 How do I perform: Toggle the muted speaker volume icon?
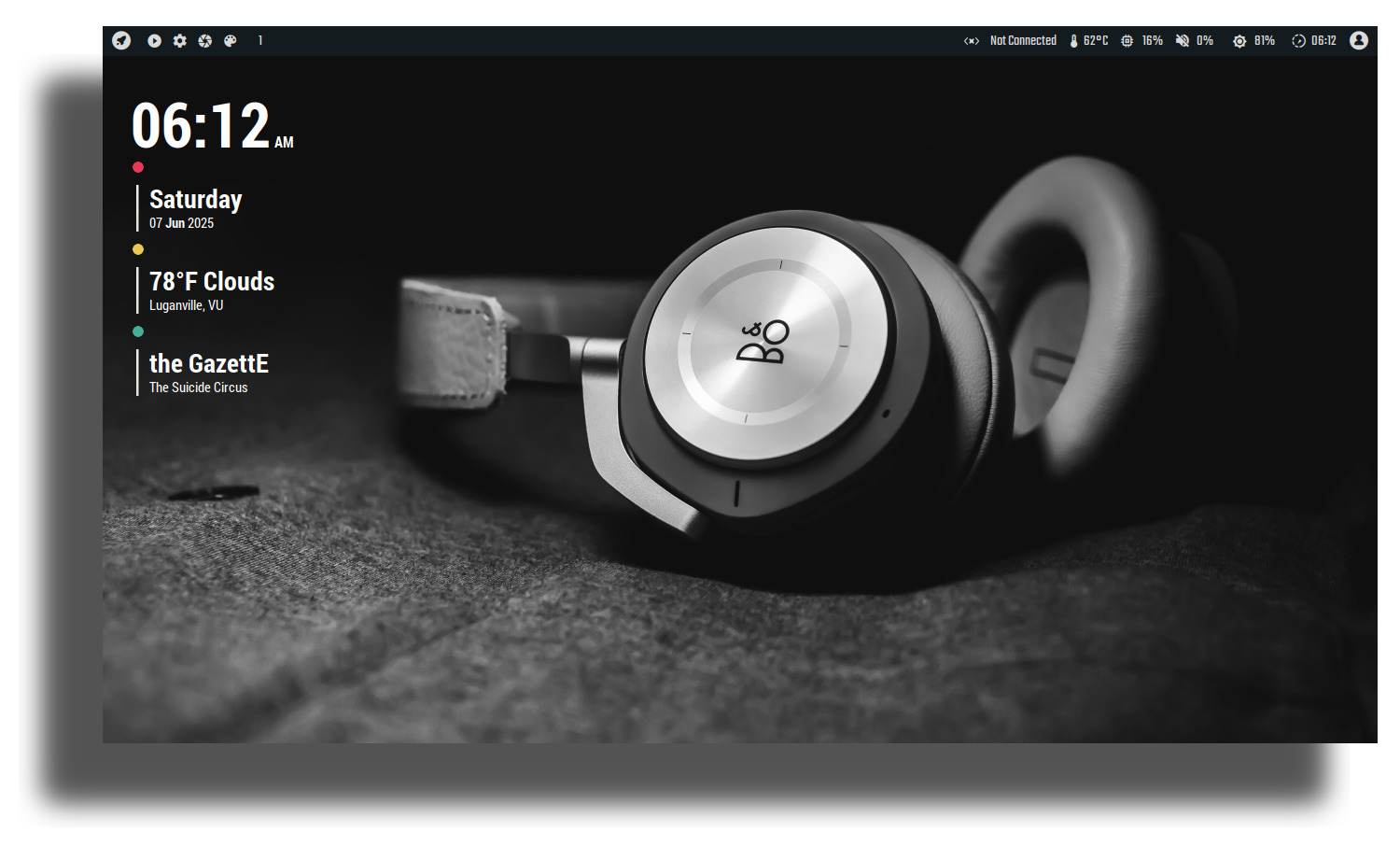(1183, 41)
